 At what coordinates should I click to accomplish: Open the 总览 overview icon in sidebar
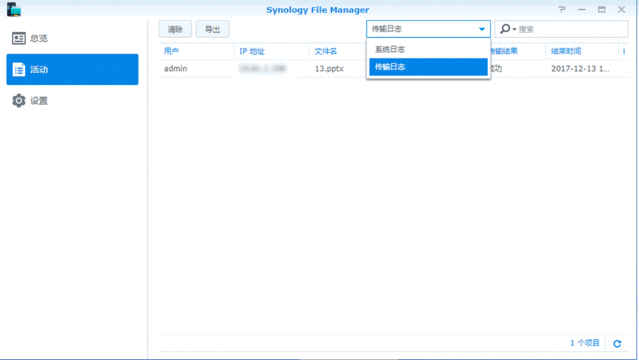[19, 38]
